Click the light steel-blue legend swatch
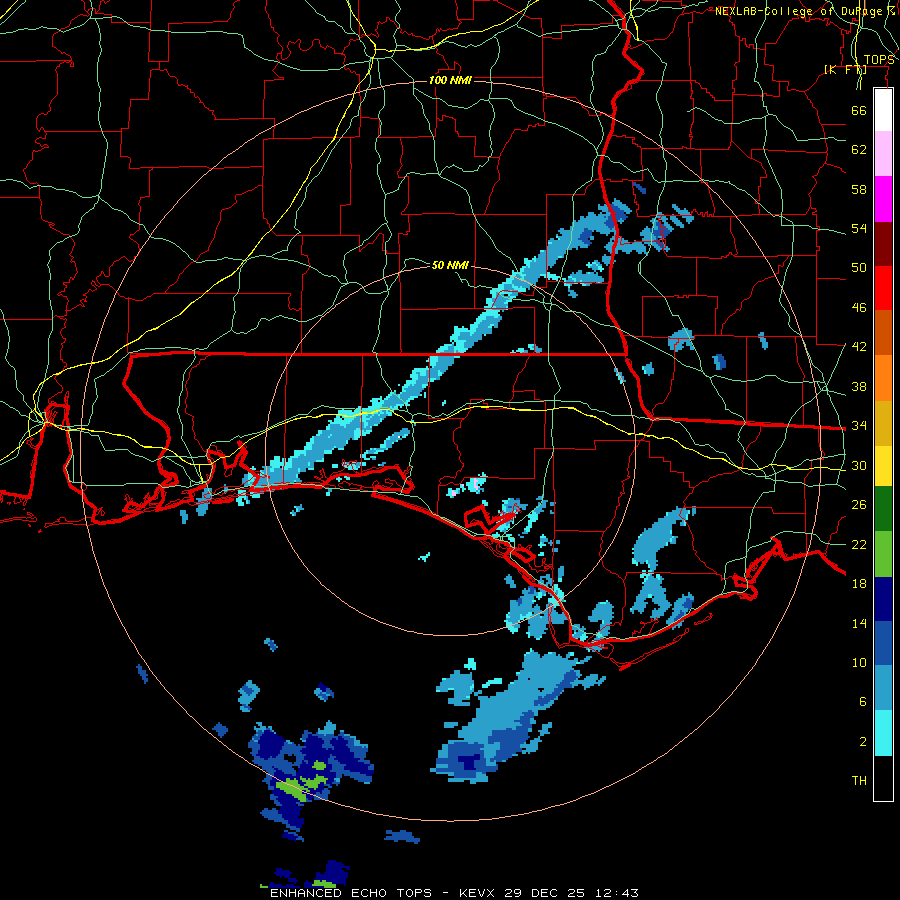Viewport: 900px width, 900px height. click(883, 688)
